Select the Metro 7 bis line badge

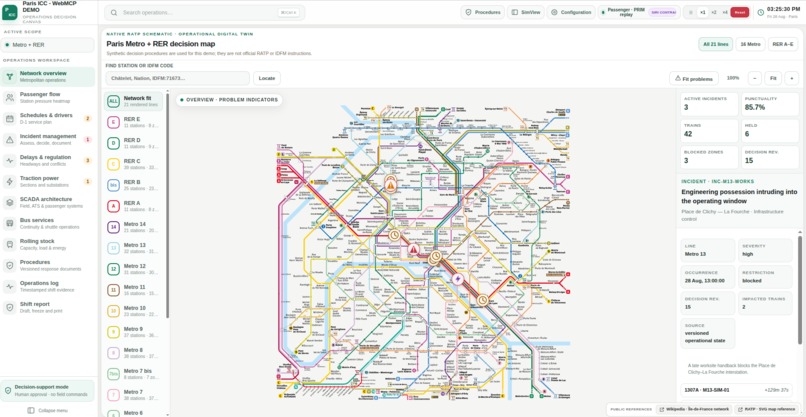click(x=113, y=374)
